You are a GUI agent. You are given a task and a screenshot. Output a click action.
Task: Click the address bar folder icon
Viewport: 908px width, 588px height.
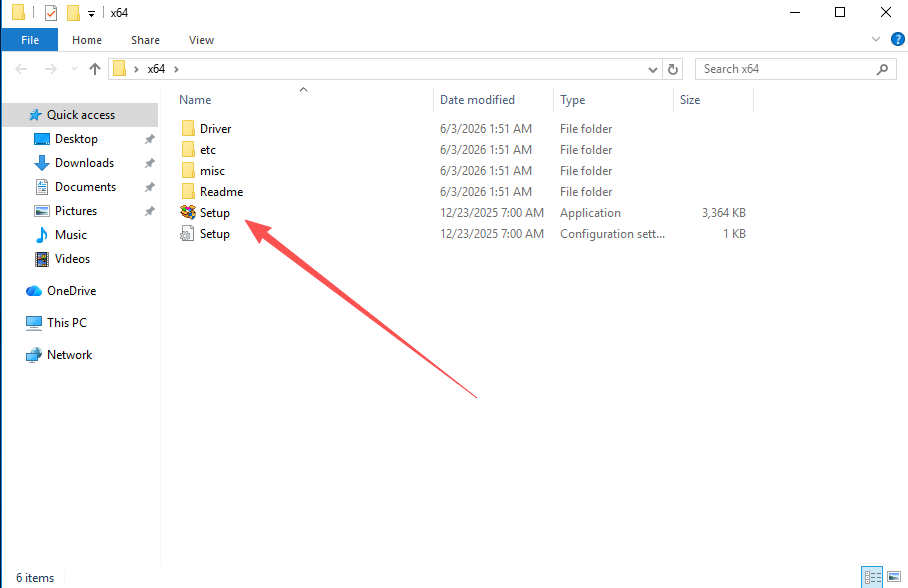(119, 69)
